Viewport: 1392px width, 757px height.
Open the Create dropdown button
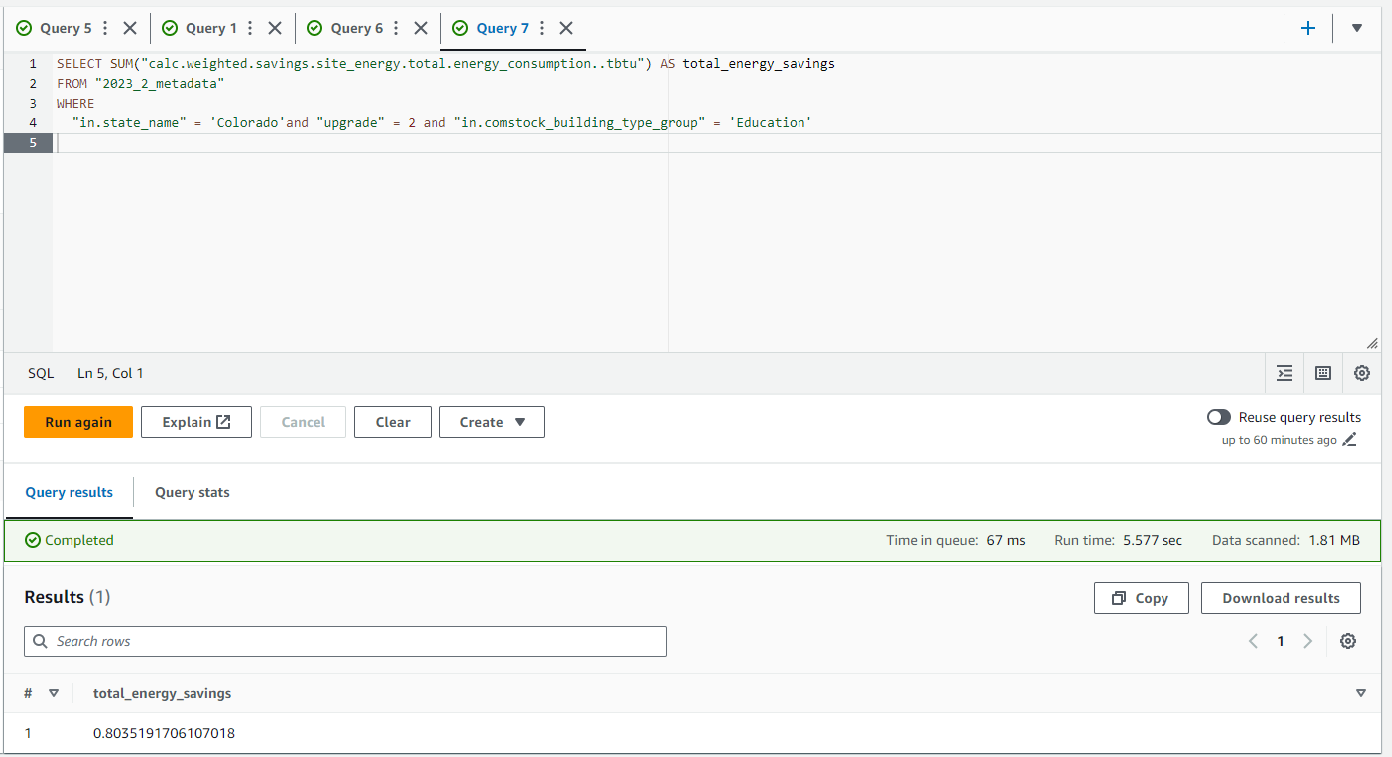[x=491, y=422]
